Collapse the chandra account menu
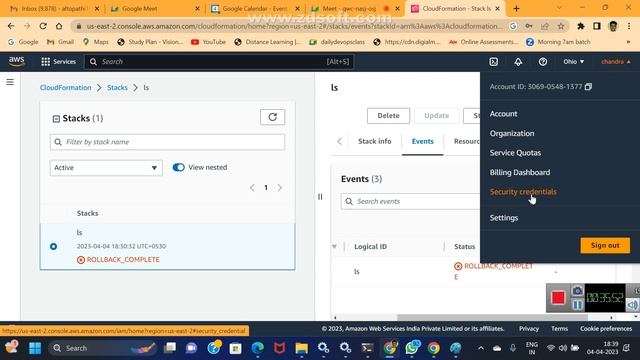Image resolution: width=640 pixels, height=360 pixels. (616, 62)
